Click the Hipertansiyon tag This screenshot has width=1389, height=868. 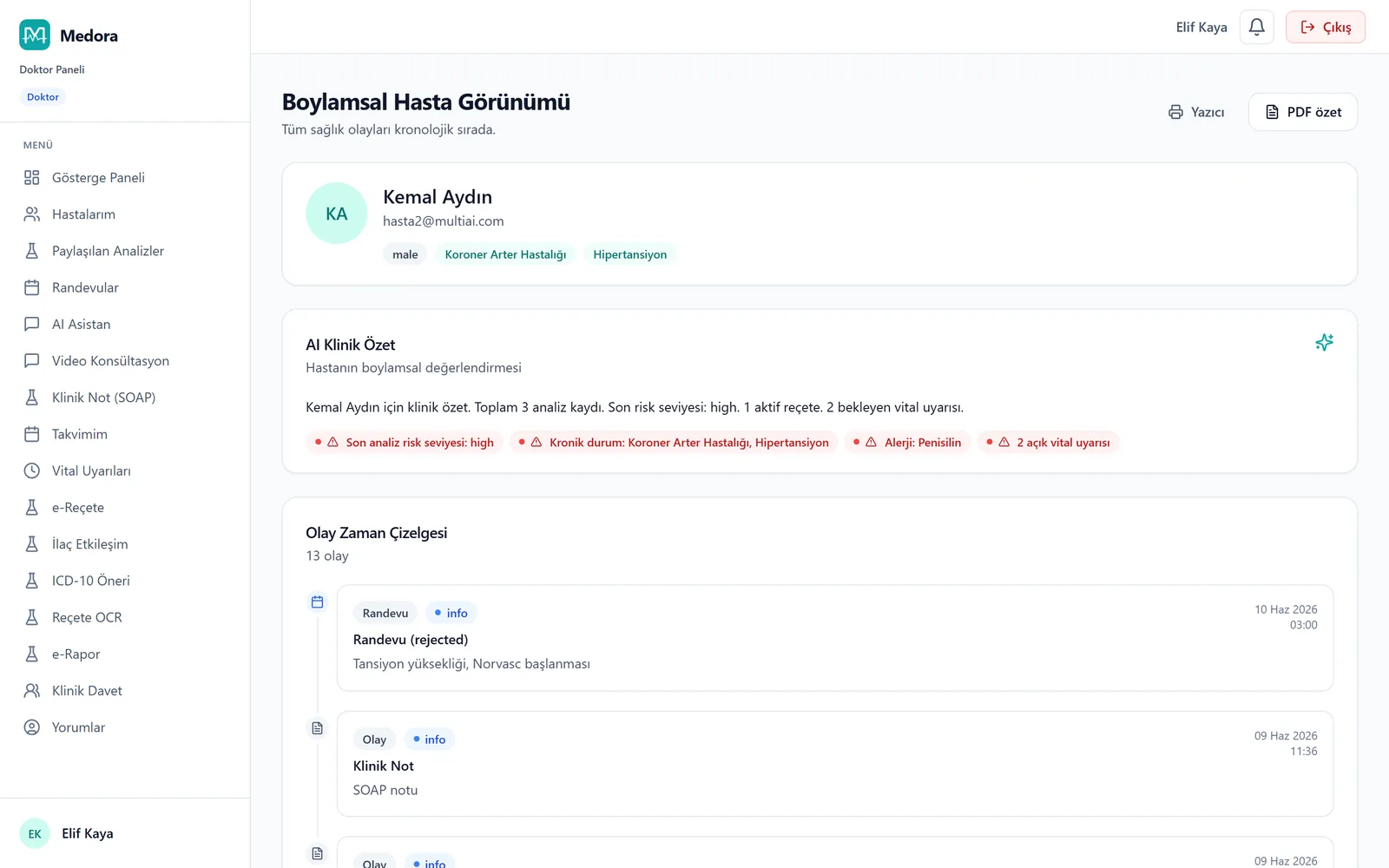tap(630, 254)
